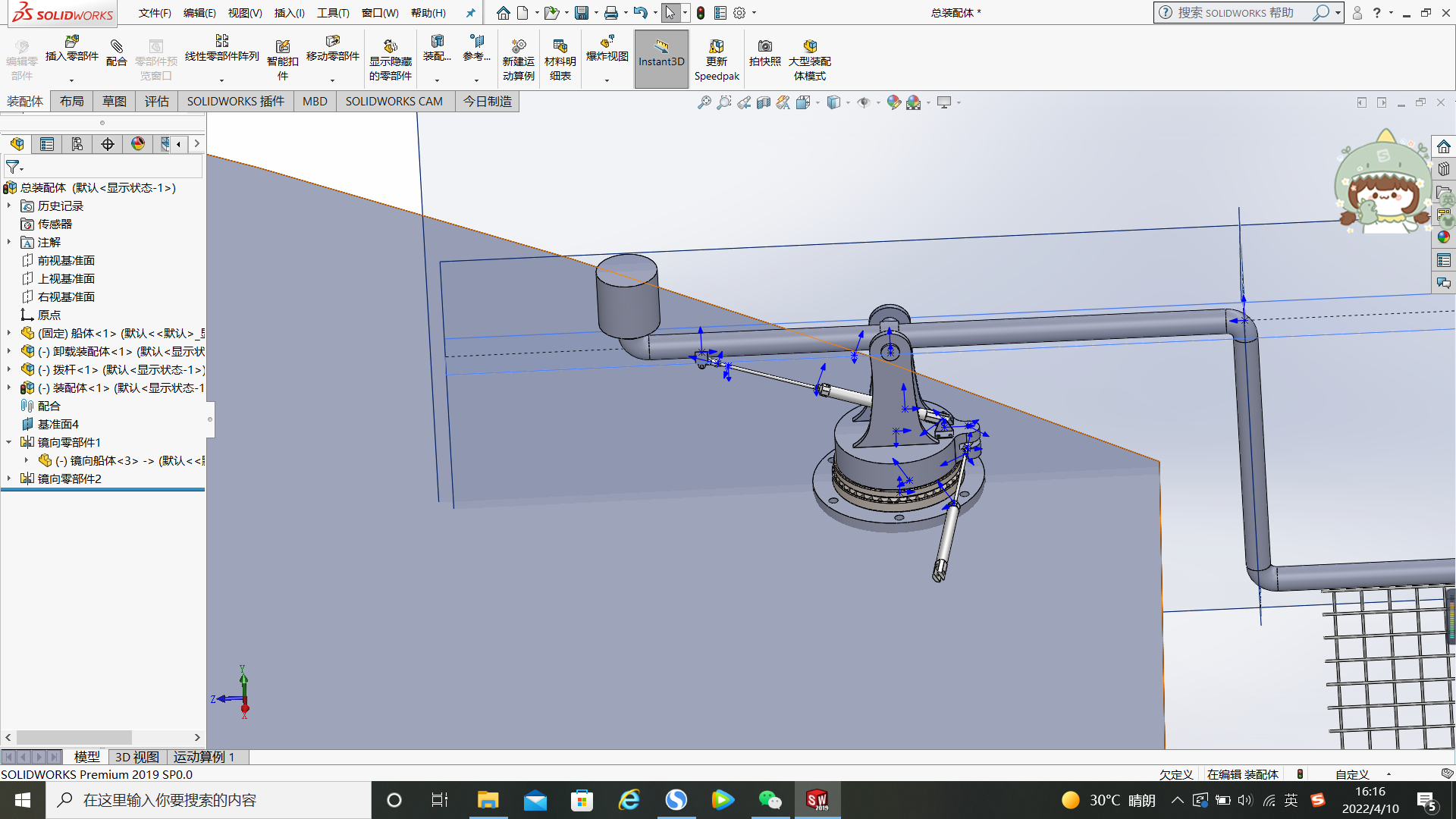The width and height of the screenshot is (1456, 819).
Task: Click the Edit Appearance color ball in view toolbar
Action: (893, 102)
